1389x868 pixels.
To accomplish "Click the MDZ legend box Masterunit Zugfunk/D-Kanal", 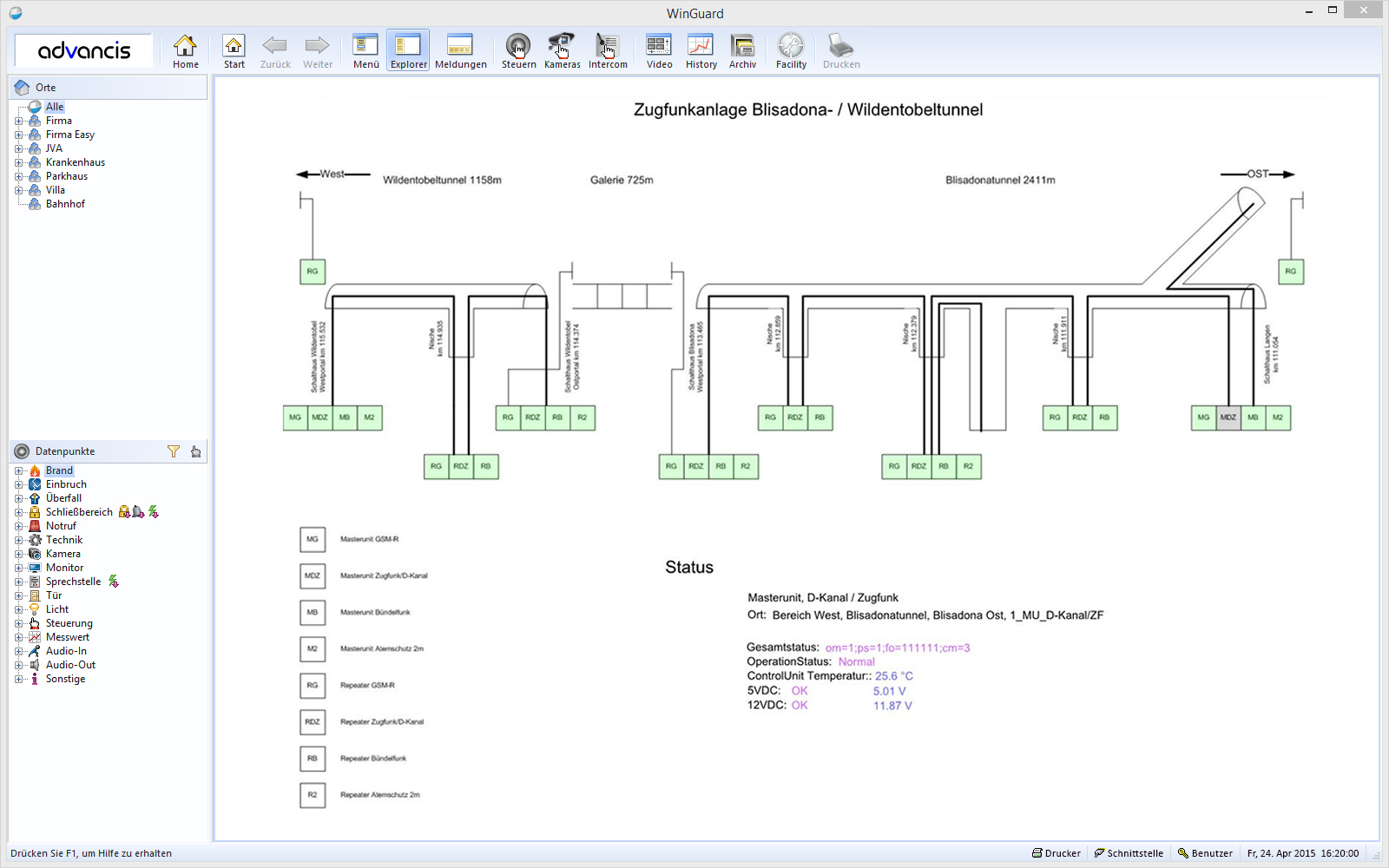I will coord(313,575).
